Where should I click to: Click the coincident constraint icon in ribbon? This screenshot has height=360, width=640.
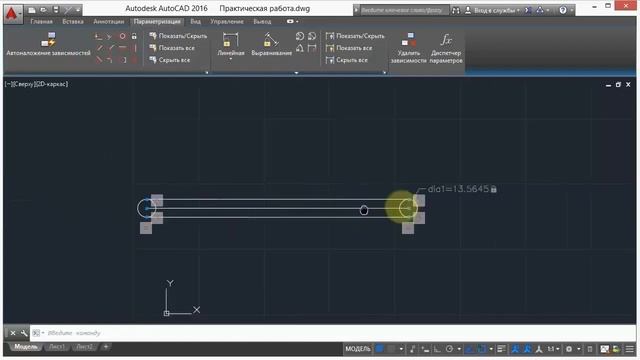[x=99, y=36]
